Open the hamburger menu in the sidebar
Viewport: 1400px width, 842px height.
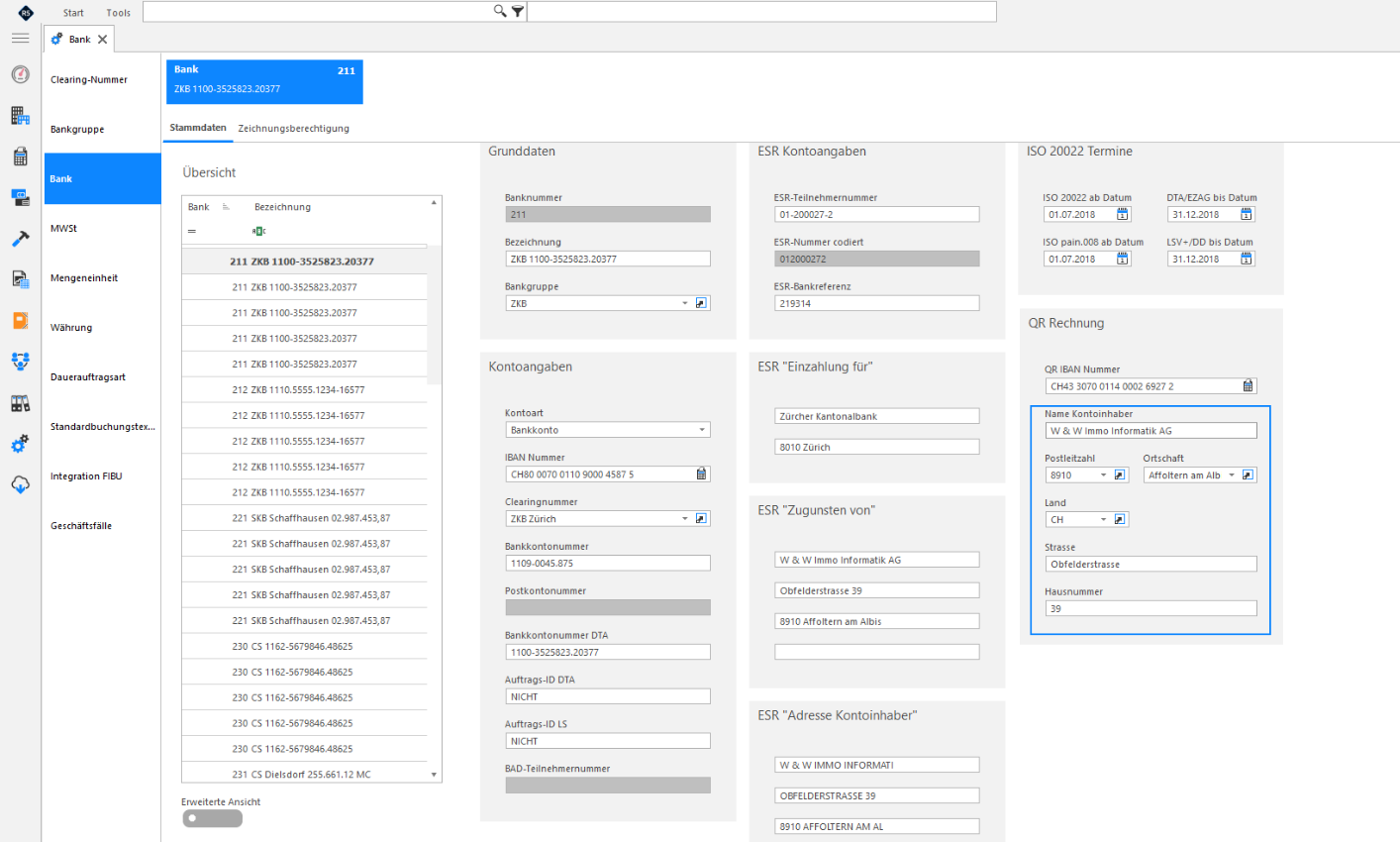[20, 39]
